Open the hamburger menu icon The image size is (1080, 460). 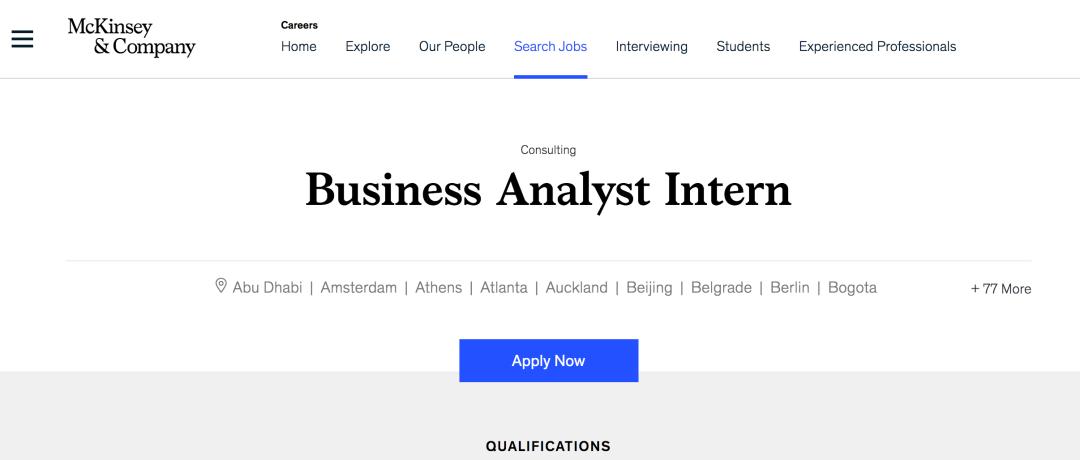point(22,39)
